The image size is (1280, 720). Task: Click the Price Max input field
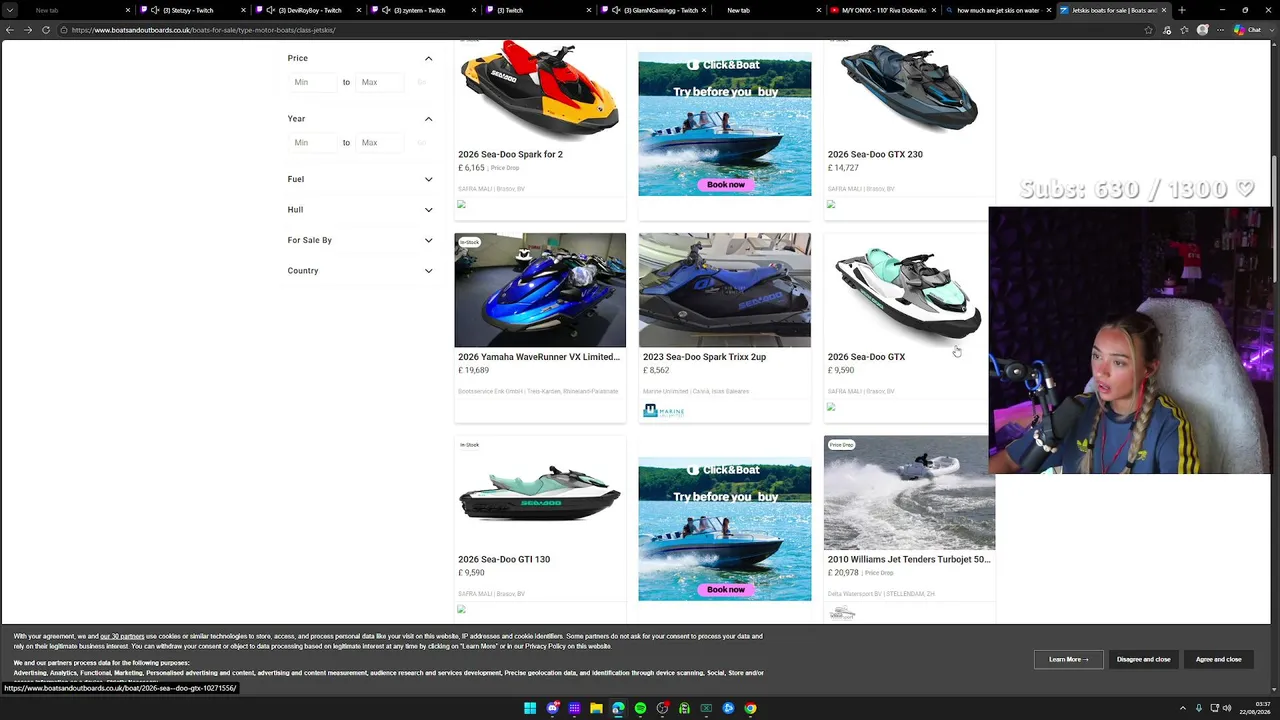point(381,82)
